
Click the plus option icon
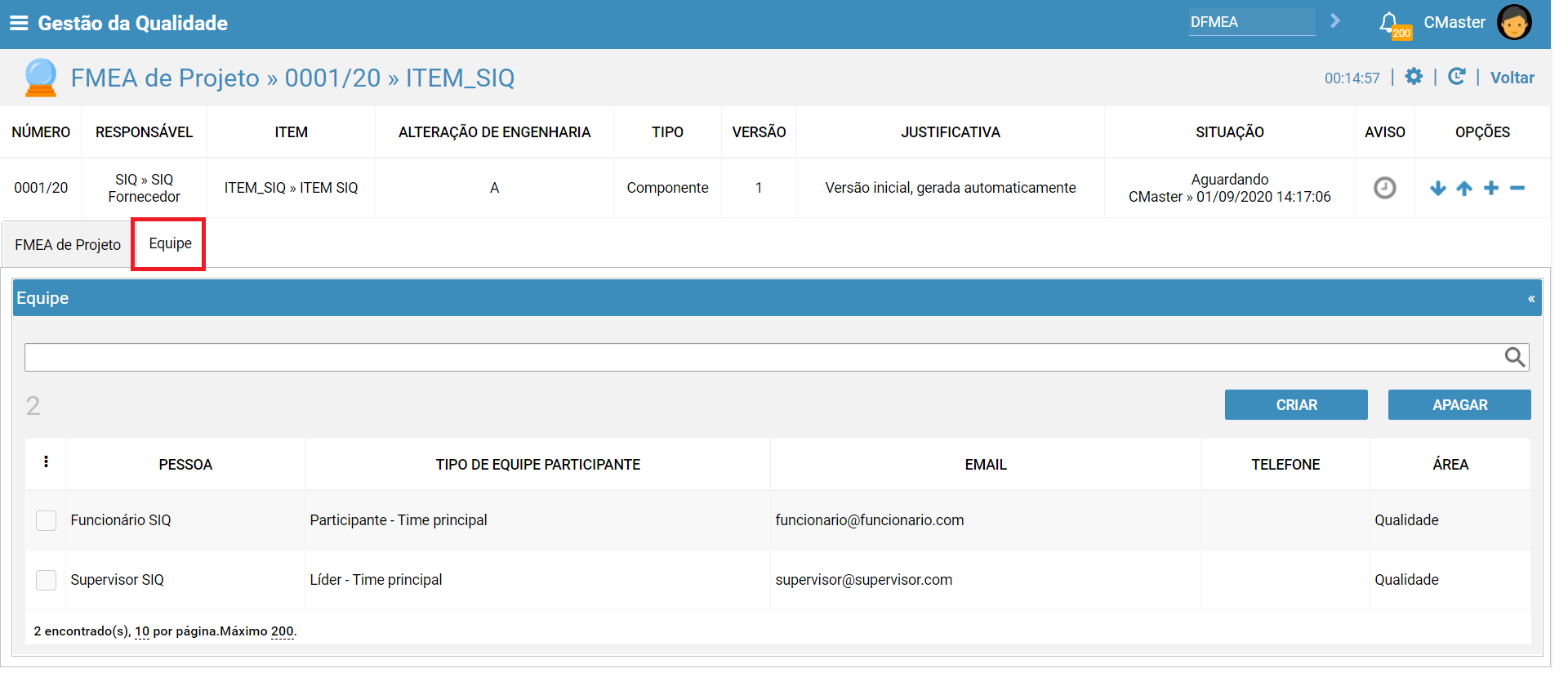[x=1491, y=188]
